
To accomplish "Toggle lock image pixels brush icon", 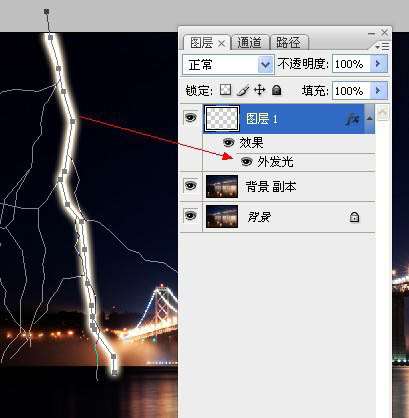I will point(243,90).
